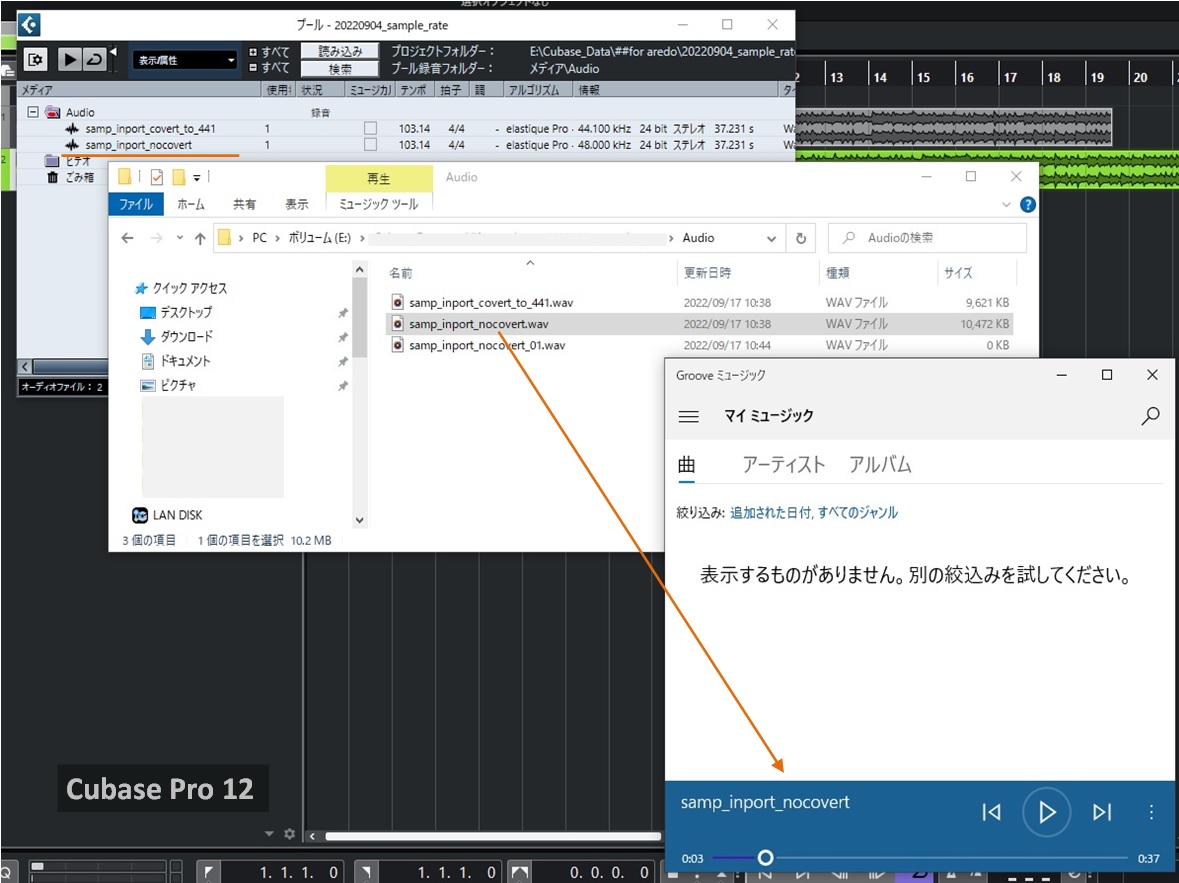This screenshot has width=1179, height=883.
Task: Toggle musical mode checkbox for samp_inport_nocovert
Action: point(370,144)
